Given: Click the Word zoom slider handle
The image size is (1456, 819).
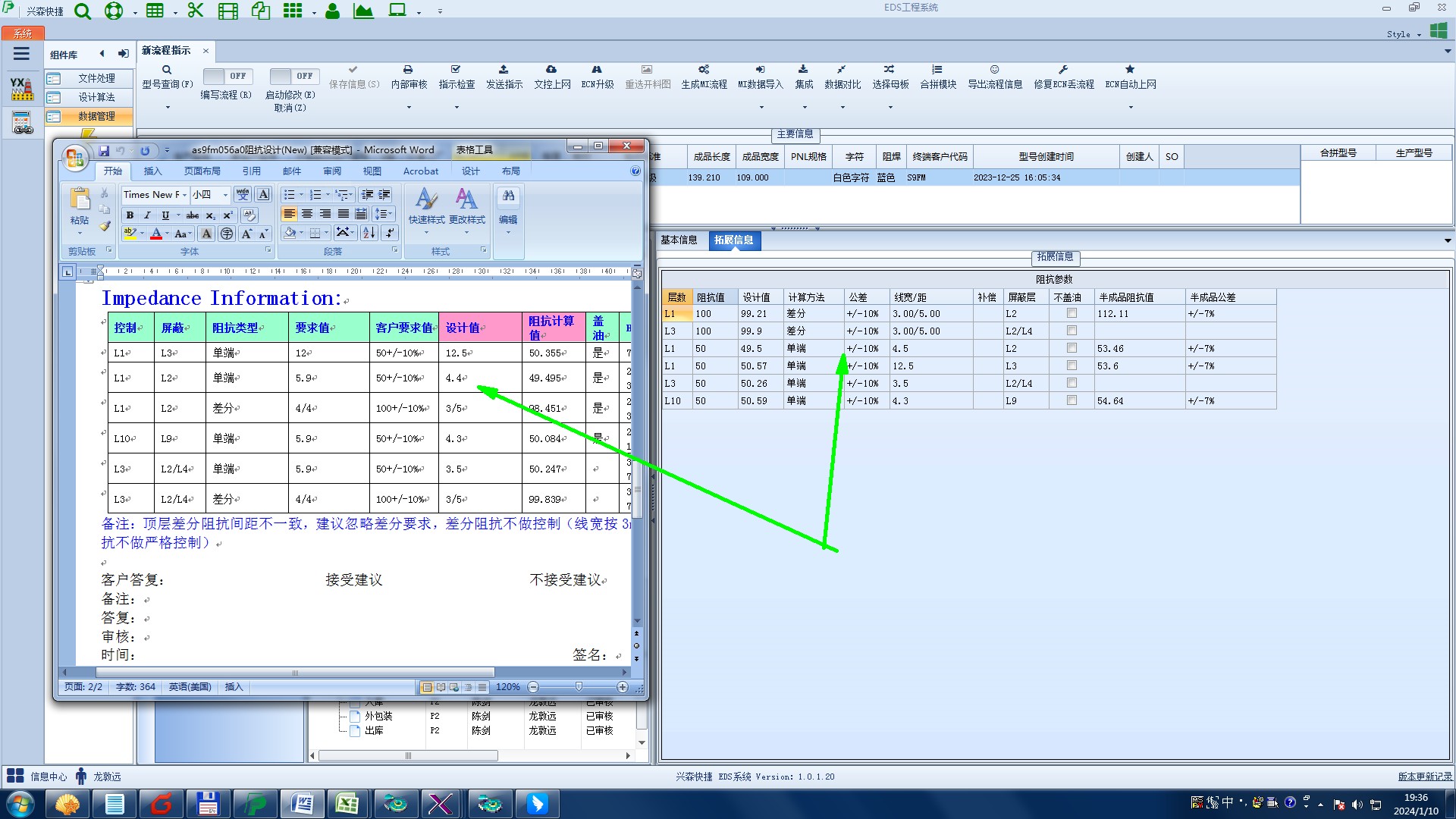Looking at the screenshot, I should tap(579, 687).
